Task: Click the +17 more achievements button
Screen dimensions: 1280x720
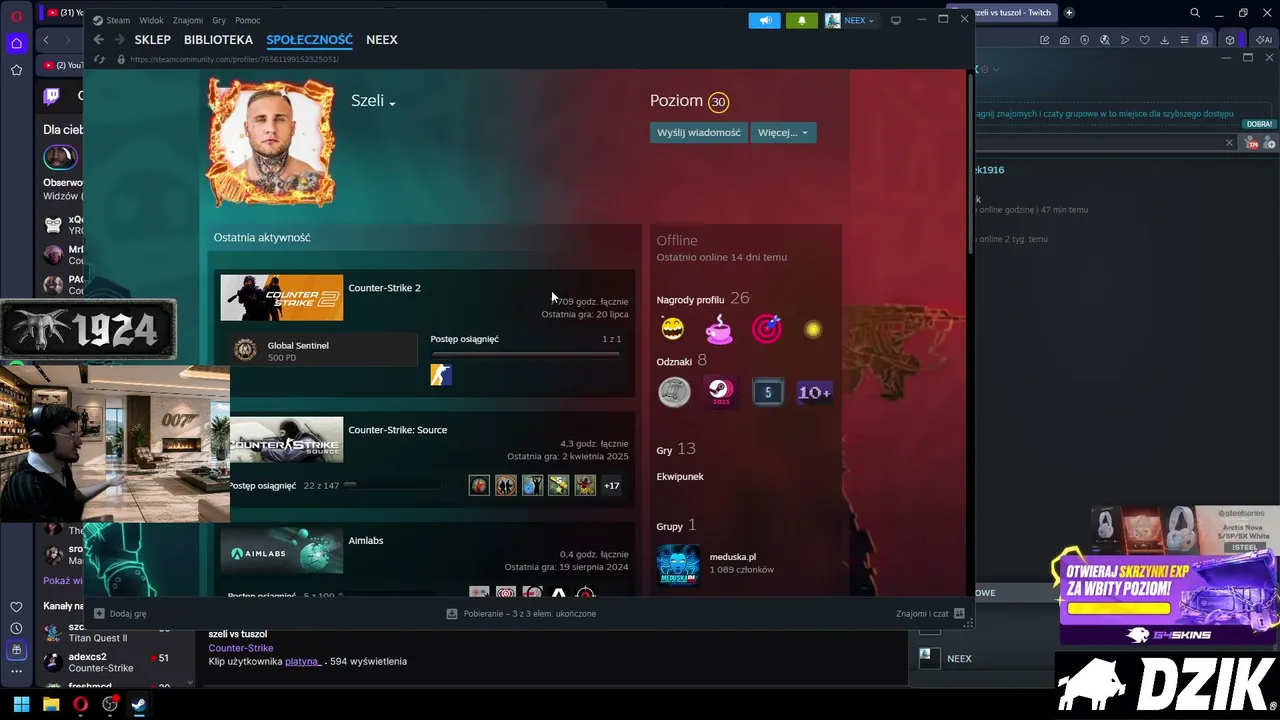Action: 611,486
